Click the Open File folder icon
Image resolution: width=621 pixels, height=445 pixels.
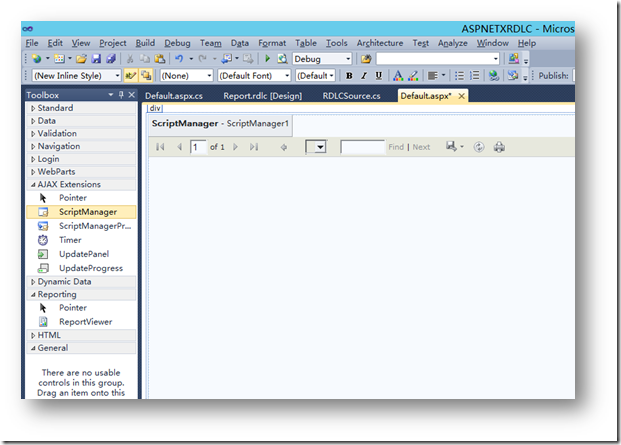[81, 59]
